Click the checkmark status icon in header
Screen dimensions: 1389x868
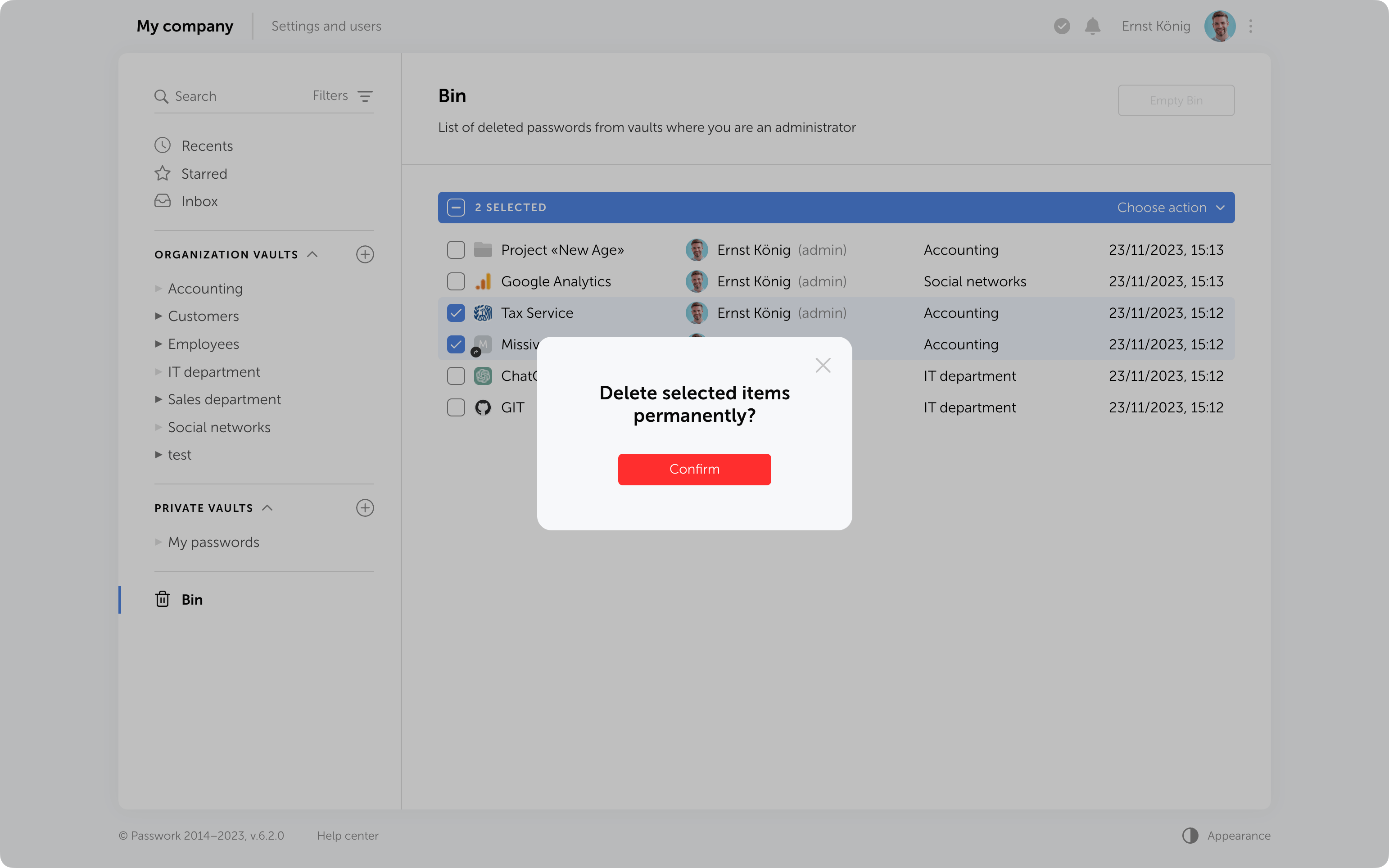1062,27
